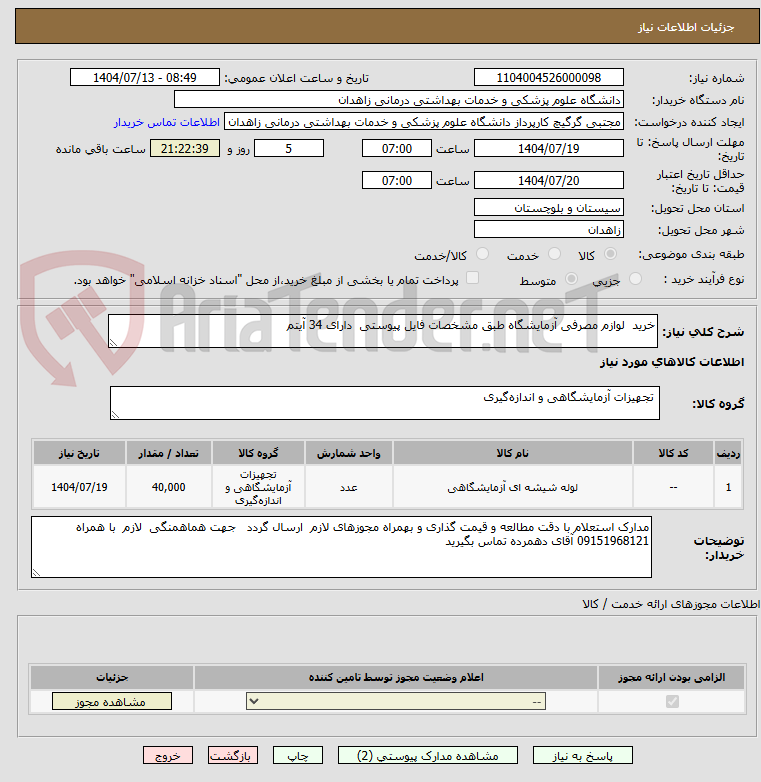Toggle the اسناد خزانه اسلامی payment checkbox
Screen dimensions: 761x782
pos(472,278)
